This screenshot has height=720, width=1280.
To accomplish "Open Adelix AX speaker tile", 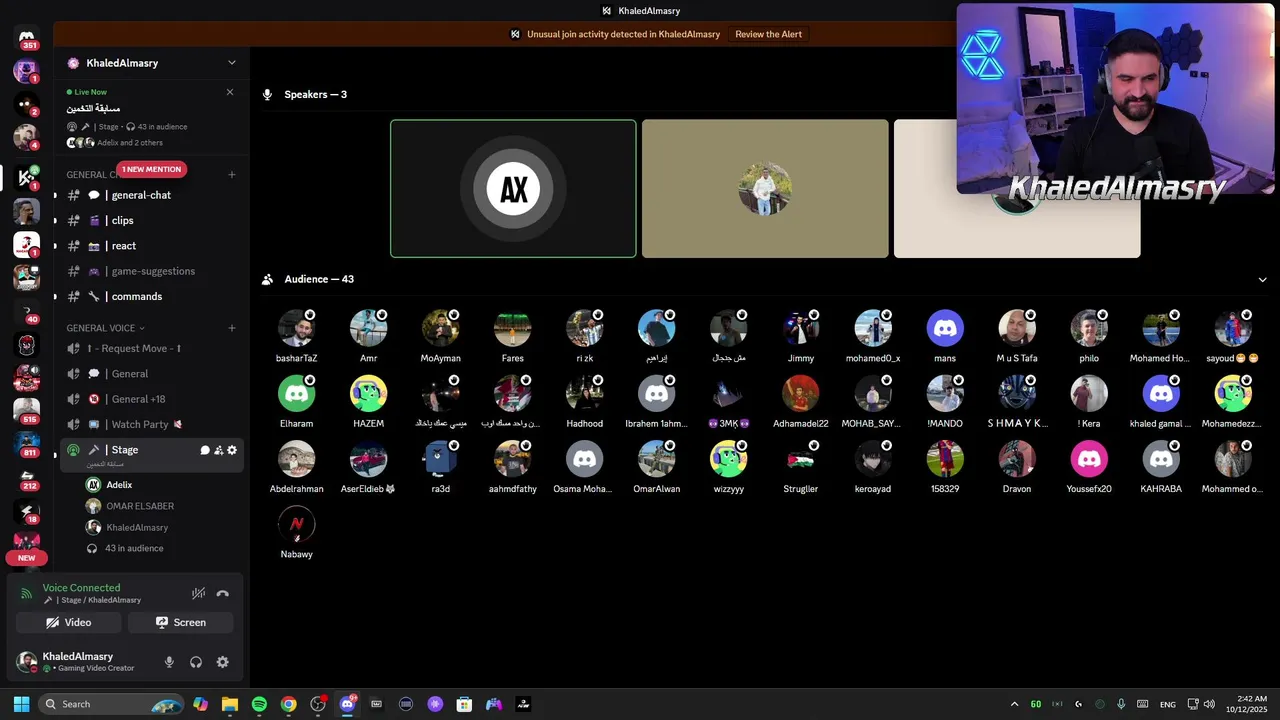I will point(513,189).
